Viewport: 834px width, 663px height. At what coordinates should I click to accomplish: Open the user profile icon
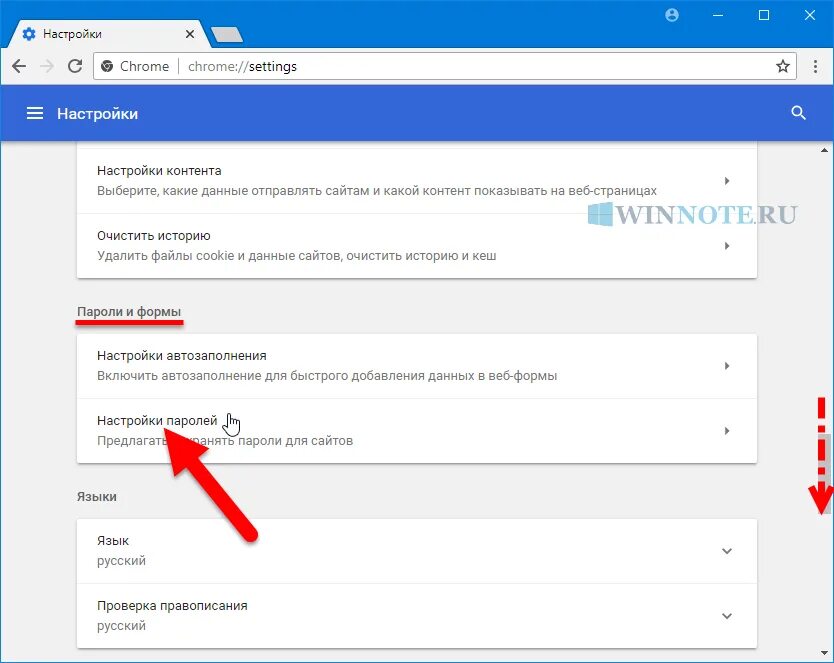672,15
